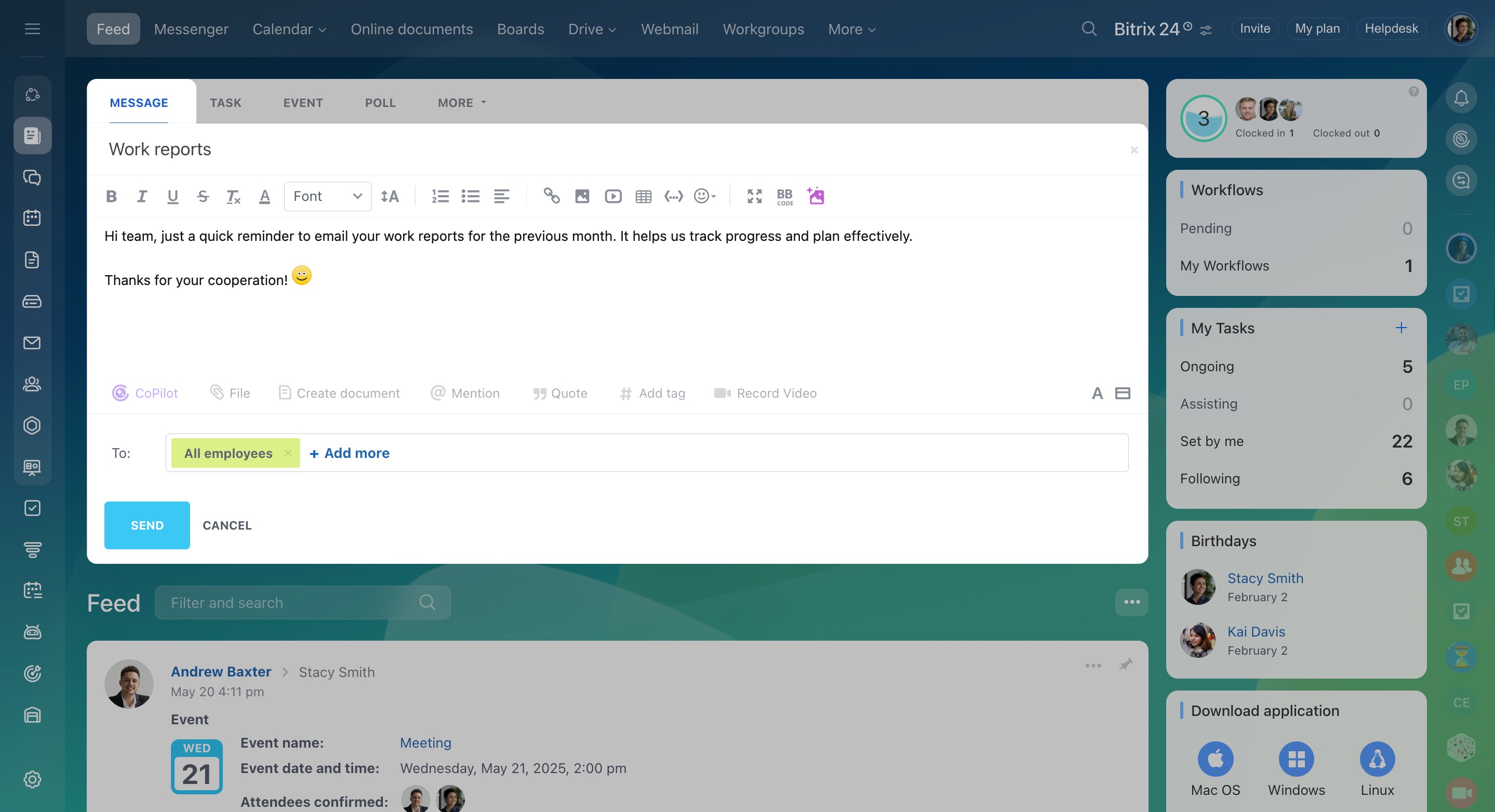Apply strikethrough formatting

pos(203,196)
